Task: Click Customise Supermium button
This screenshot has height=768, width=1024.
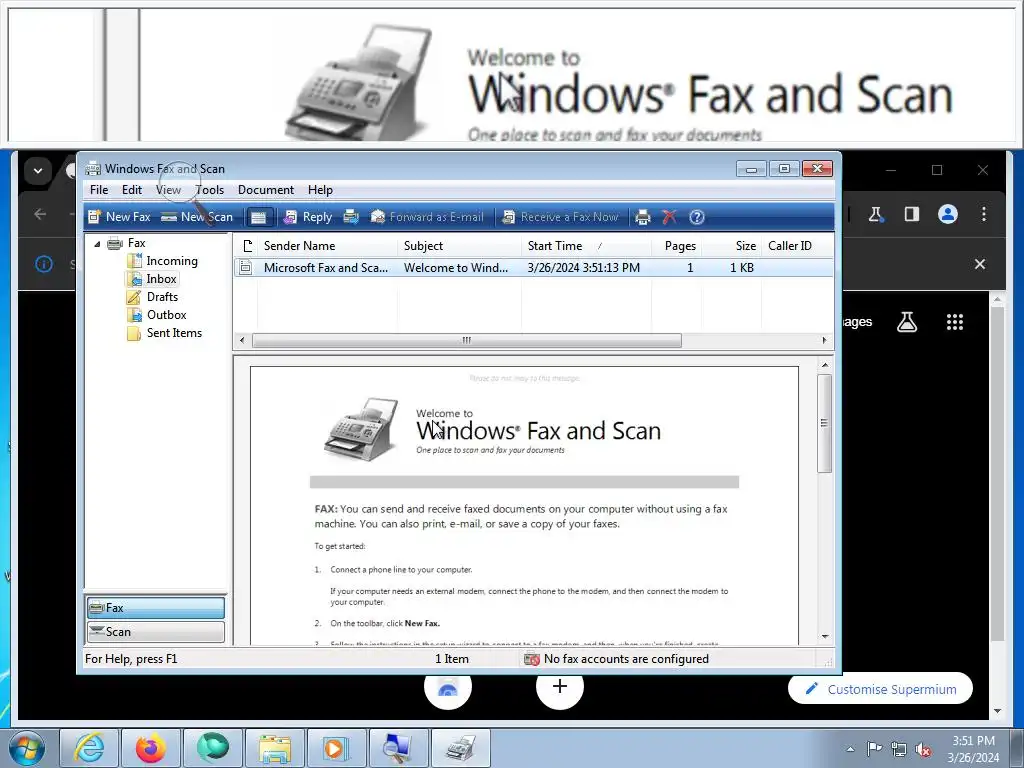Action: (880, 689)
